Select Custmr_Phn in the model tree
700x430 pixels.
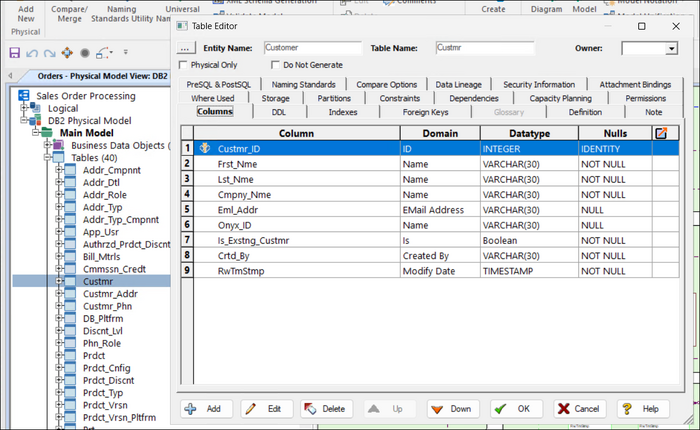coord(107,306)
